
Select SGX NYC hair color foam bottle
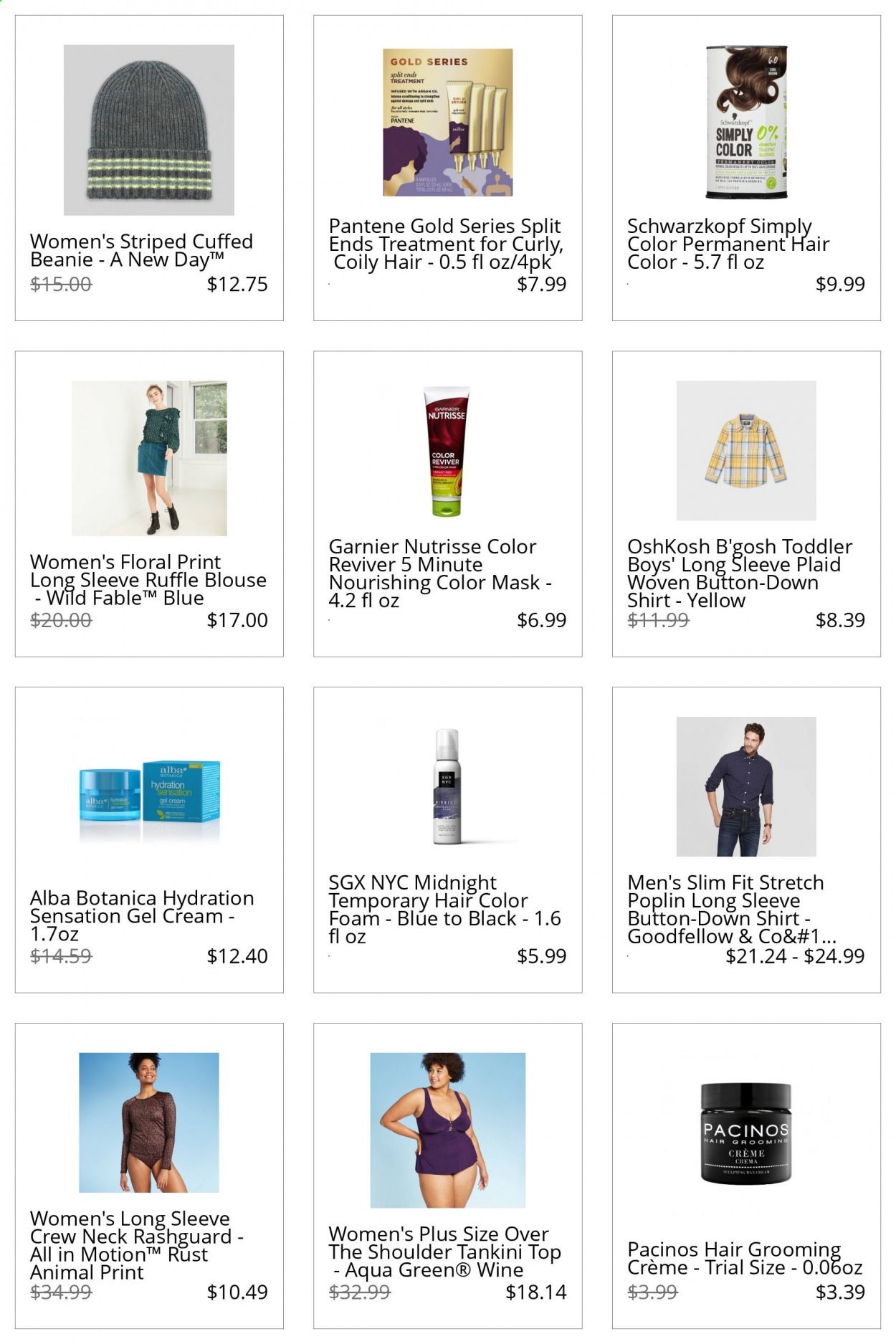point(448,786)
